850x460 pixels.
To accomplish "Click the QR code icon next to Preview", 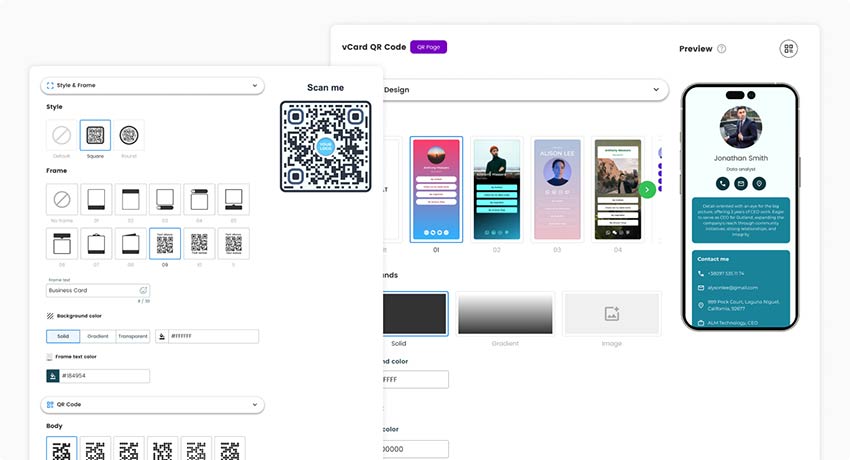I will coord(789,49).
